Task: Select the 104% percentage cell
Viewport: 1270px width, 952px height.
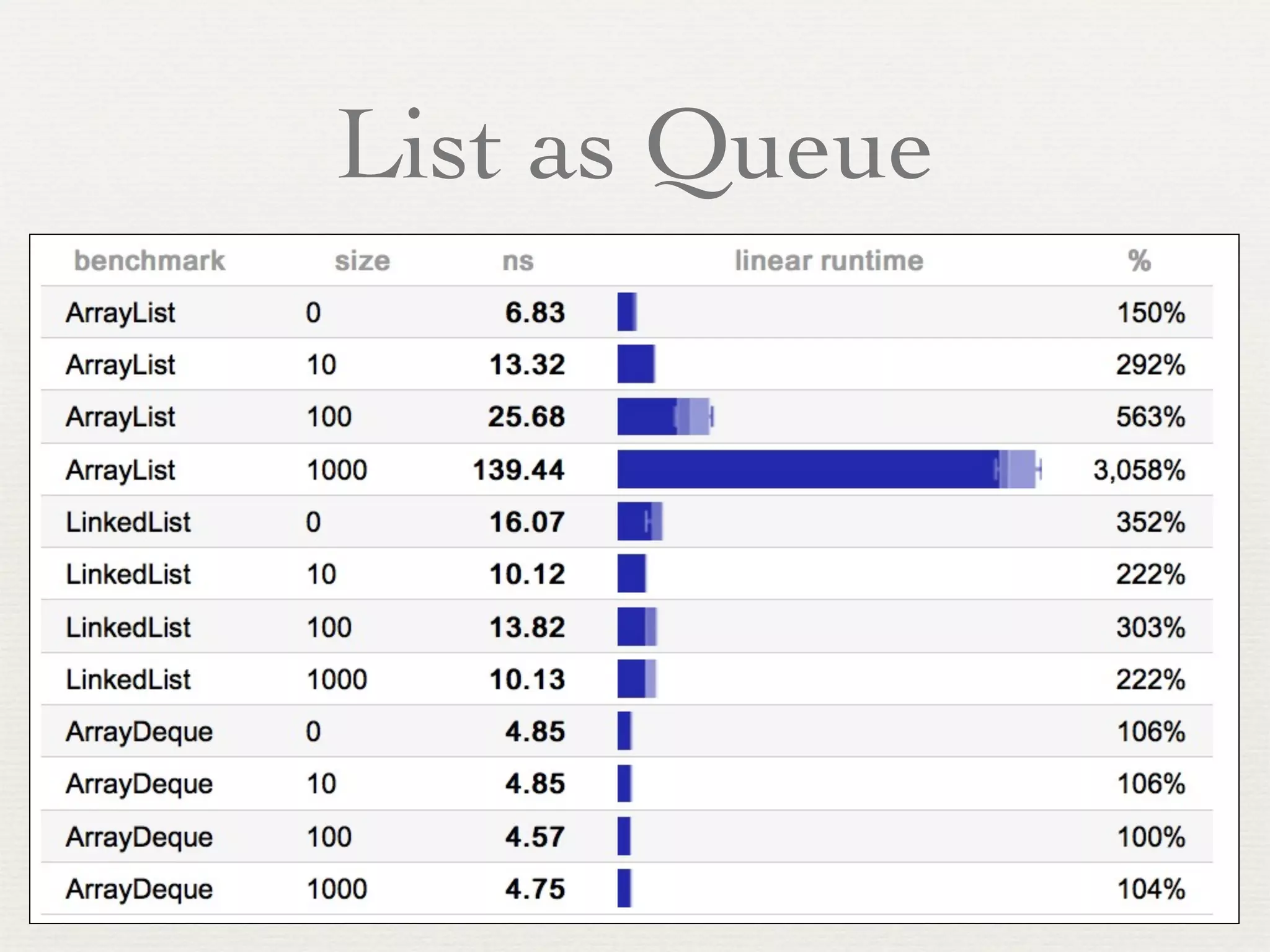Action: pyautogui.click(x=1151, y=889)
